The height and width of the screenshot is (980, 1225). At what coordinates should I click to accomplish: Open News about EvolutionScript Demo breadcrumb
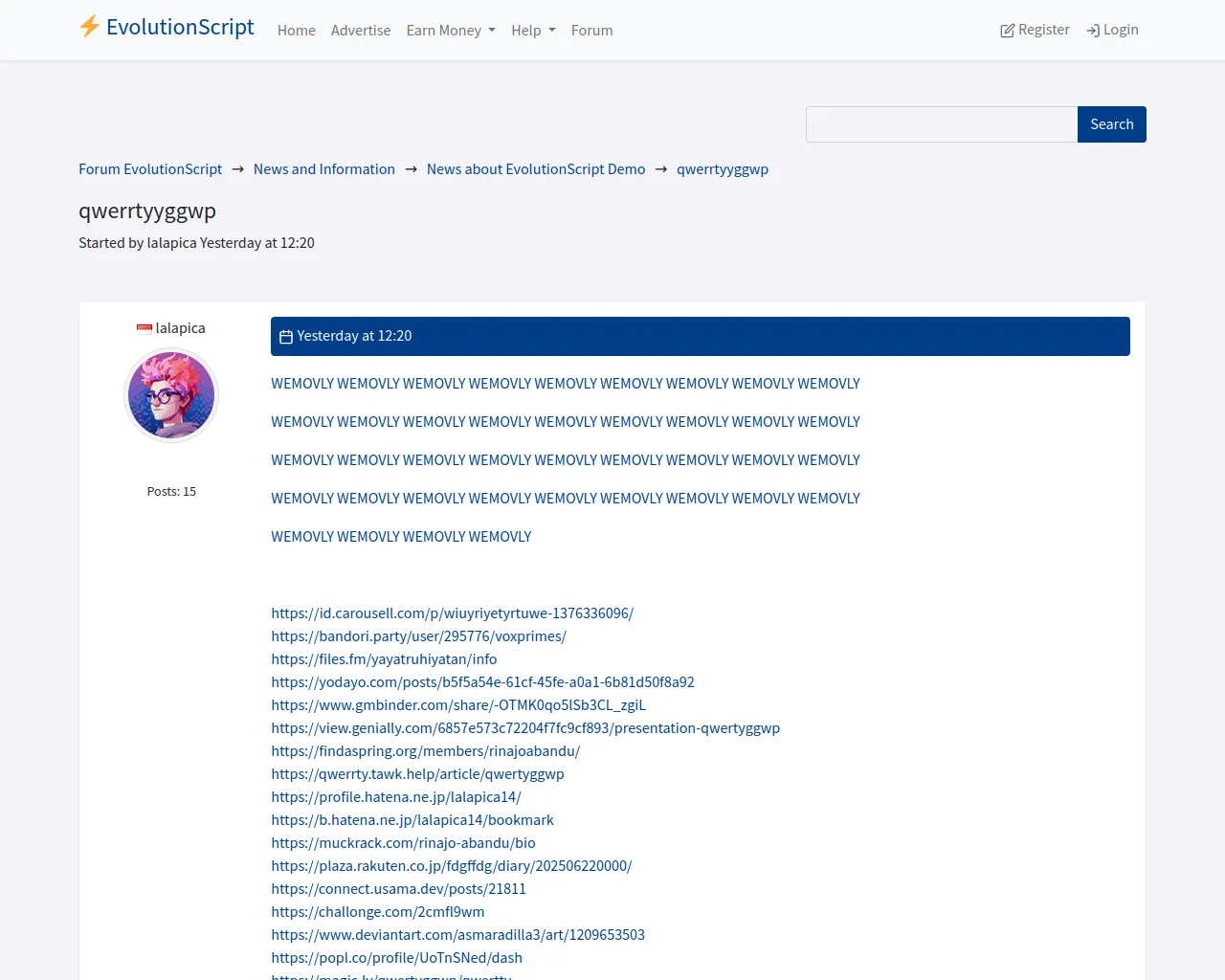click(535, 169)
